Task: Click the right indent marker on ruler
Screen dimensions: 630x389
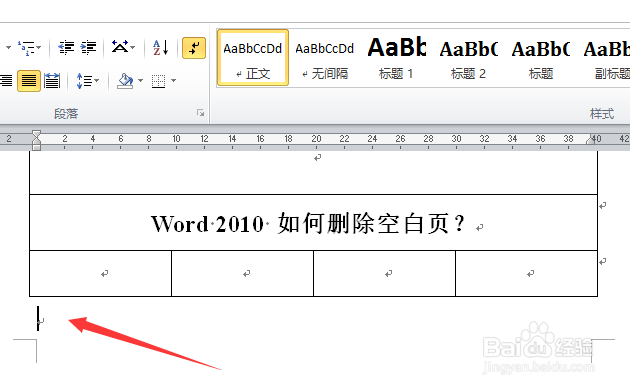Action: pyautogui.click(x=590, y=140)
